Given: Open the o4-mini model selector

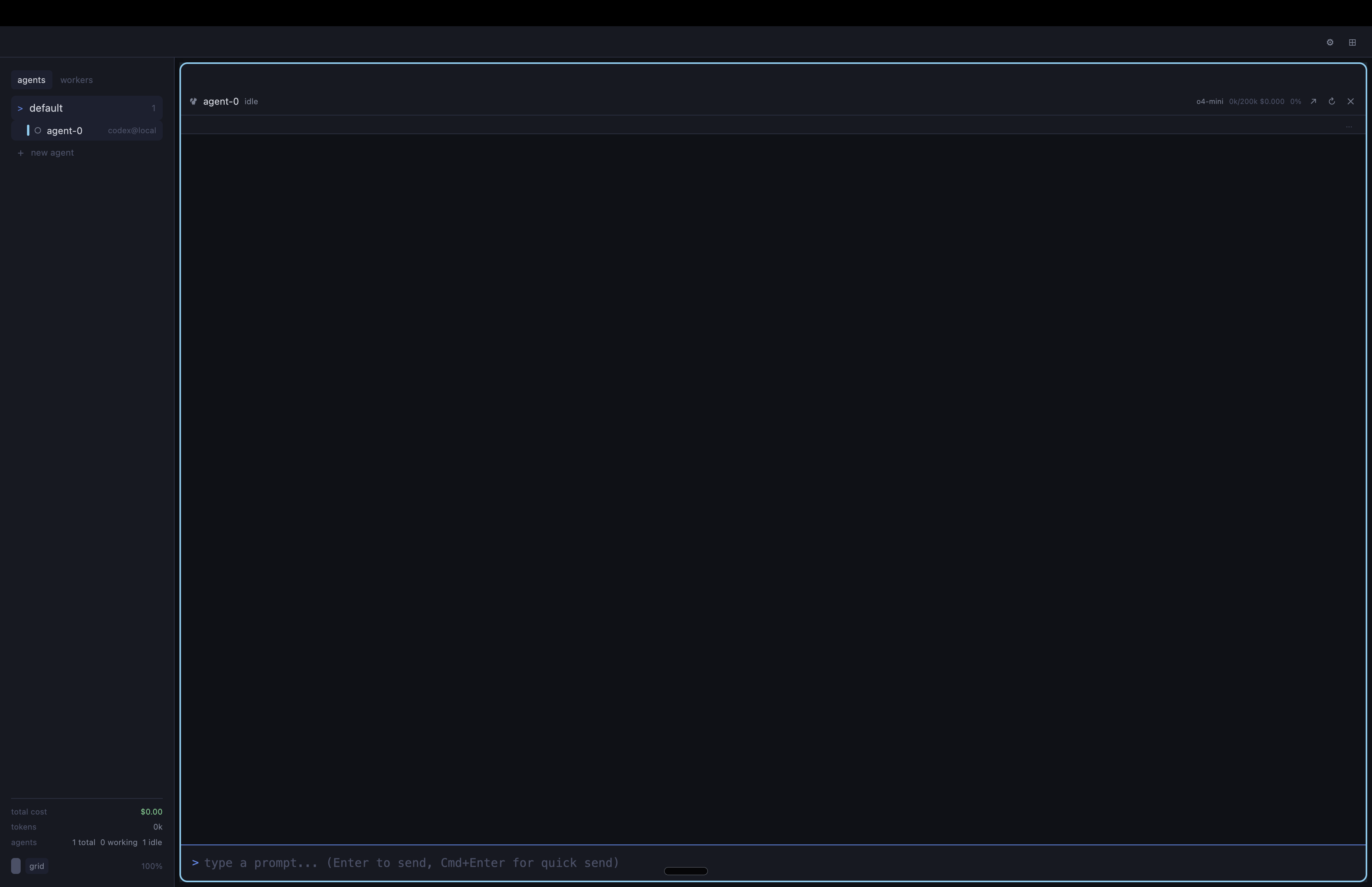Looking at the screenshot, I should click(1209, 101).
